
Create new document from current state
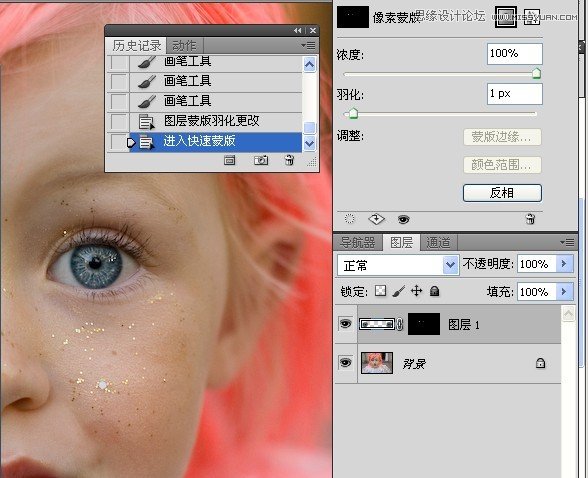[x=230, y=160]
